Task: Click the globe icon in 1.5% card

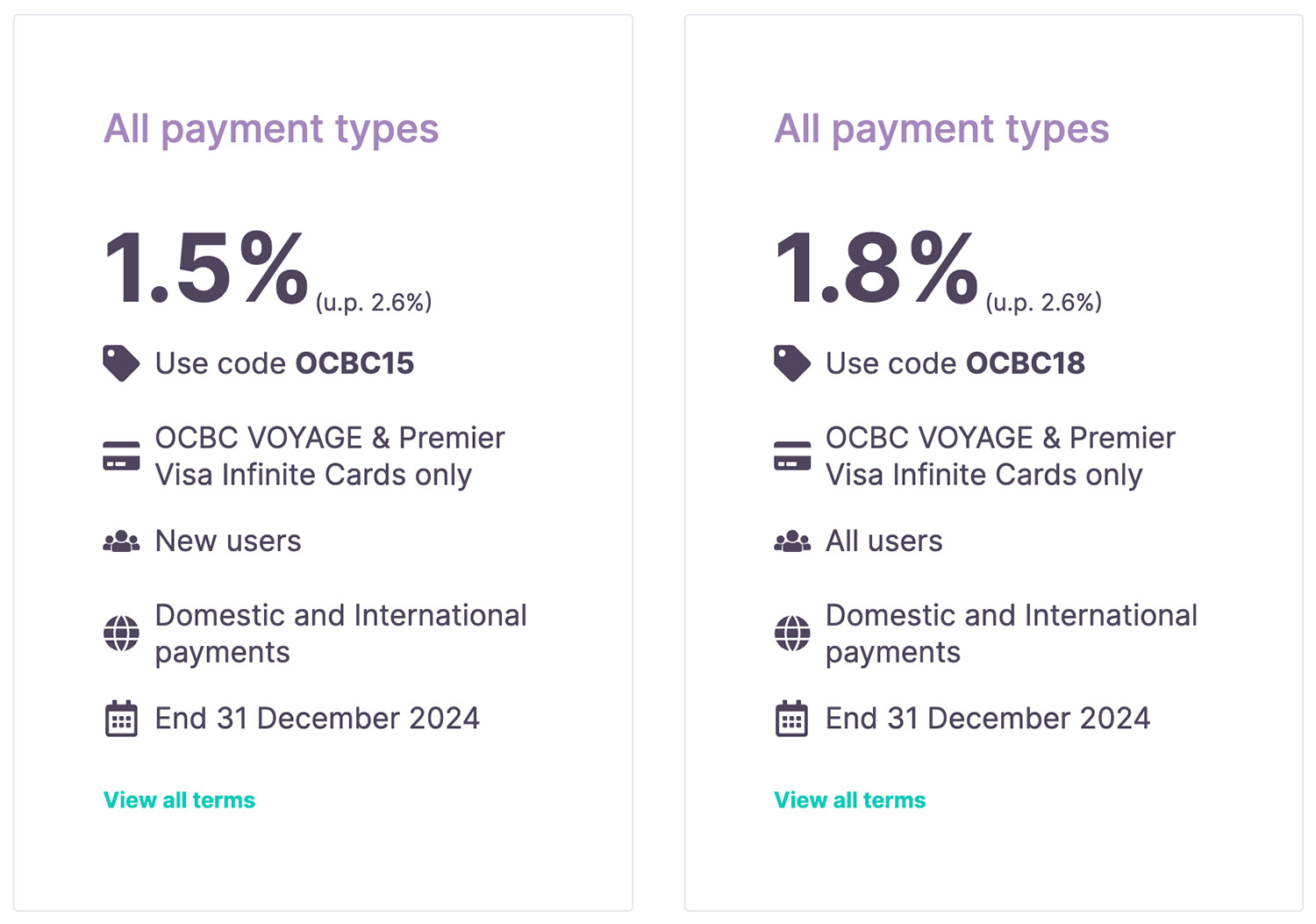Action: click(x=121, y=633)
